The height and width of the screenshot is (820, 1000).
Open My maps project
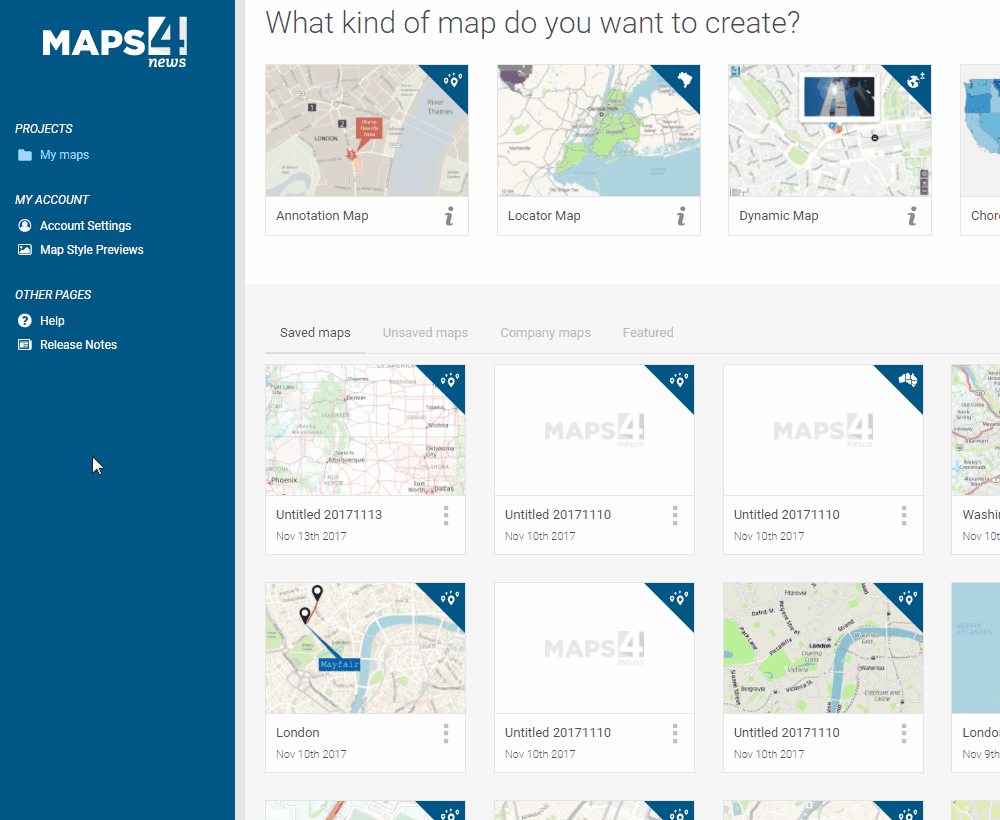click(x=64, y=155)
